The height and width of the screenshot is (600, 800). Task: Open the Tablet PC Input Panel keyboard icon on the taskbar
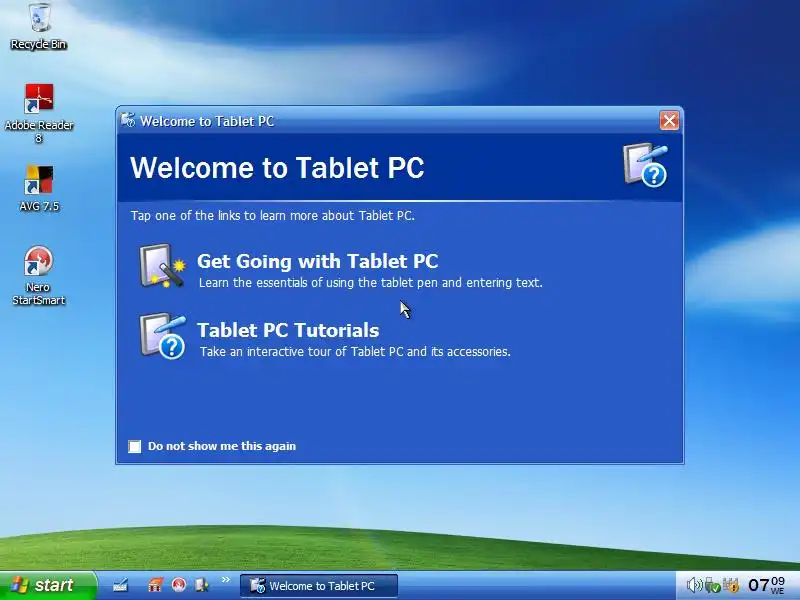[120, 585]
